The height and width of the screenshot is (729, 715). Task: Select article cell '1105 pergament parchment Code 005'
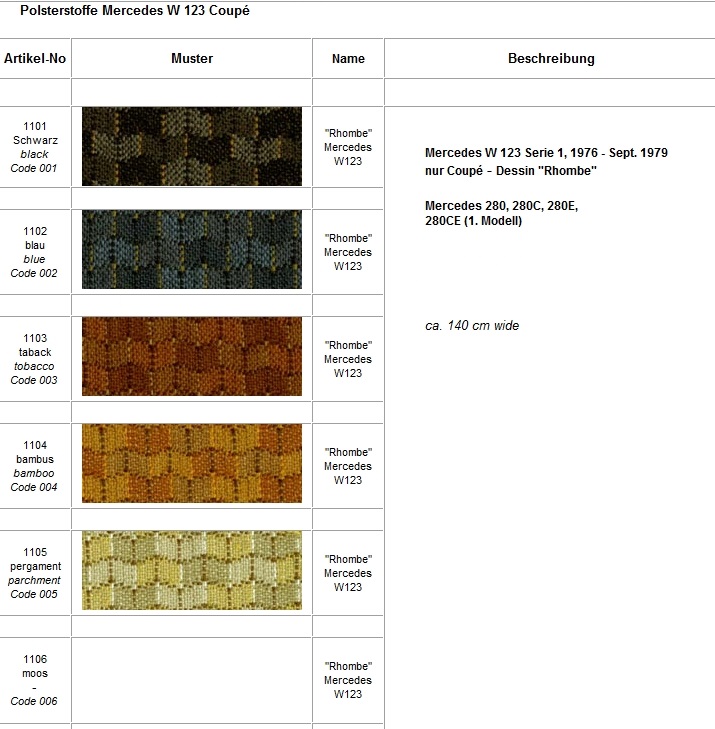point(35,573)
